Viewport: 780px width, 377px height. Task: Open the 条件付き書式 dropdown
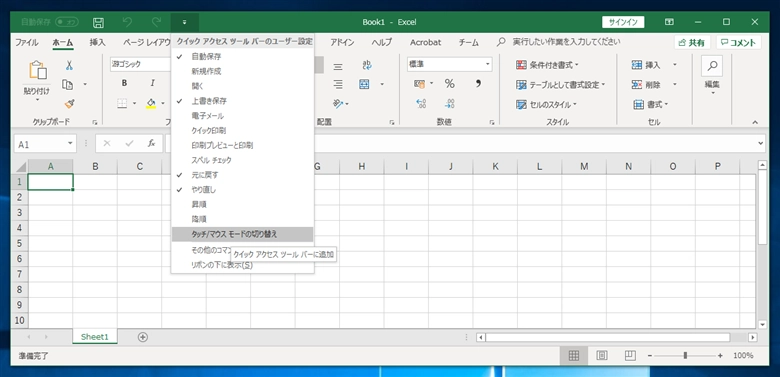[547, 65]
